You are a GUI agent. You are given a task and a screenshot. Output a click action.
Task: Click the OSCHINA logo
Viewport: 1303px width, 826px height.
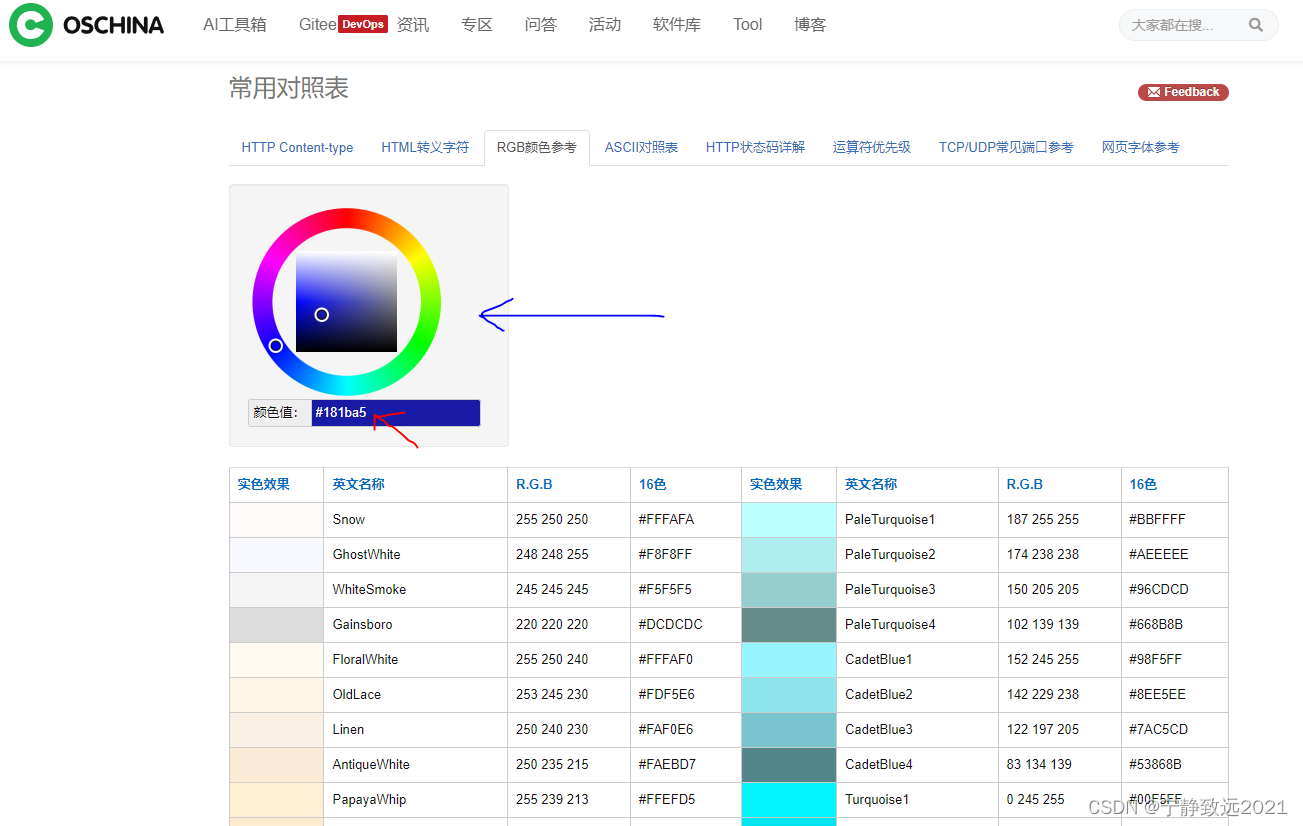[86, 25]
